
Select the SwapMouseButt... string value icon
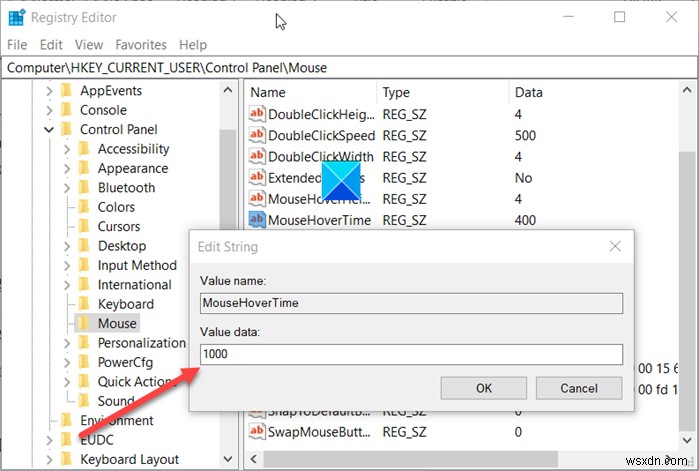tap(257, 432)
